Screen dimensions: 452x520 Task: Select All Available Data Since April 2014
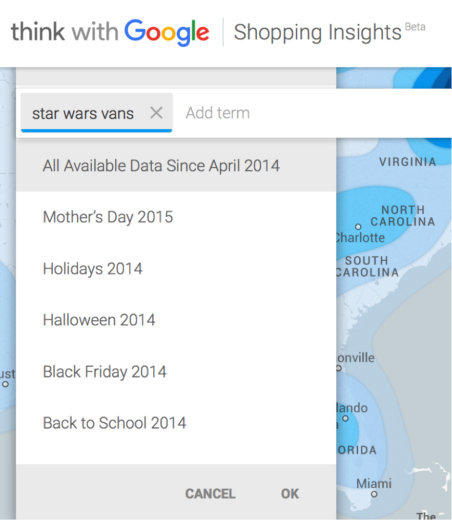(176, 166)
